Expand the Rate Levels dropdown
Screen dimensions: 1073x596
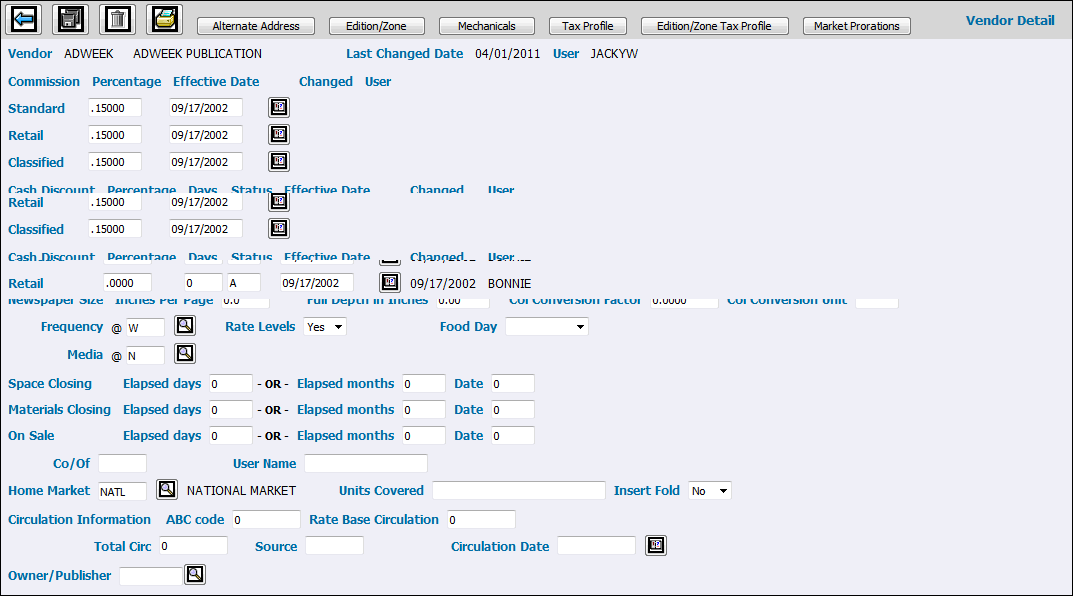[325, 327]
